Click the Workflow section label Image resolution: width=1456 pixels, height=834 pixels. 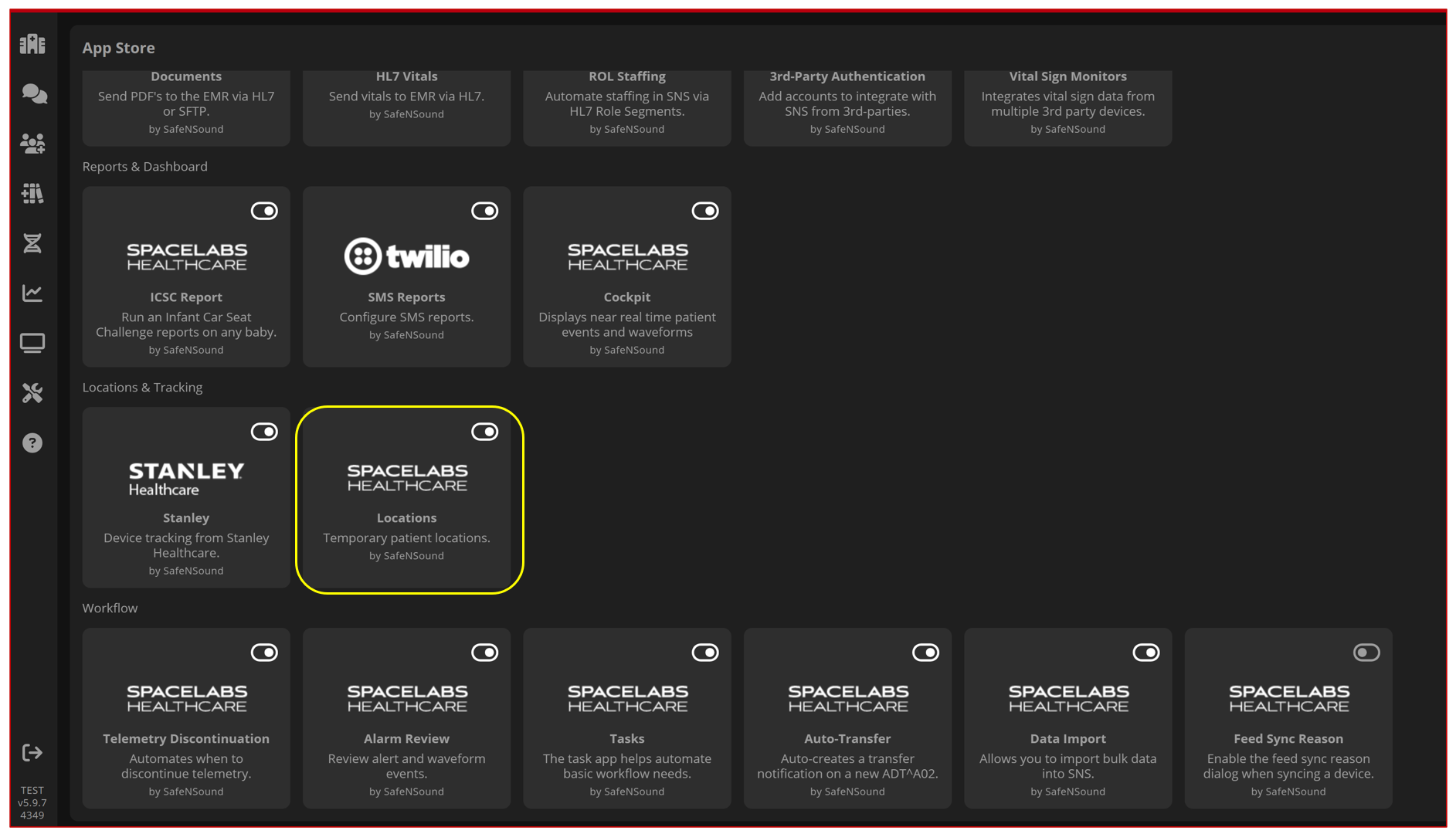pos(110,609)
